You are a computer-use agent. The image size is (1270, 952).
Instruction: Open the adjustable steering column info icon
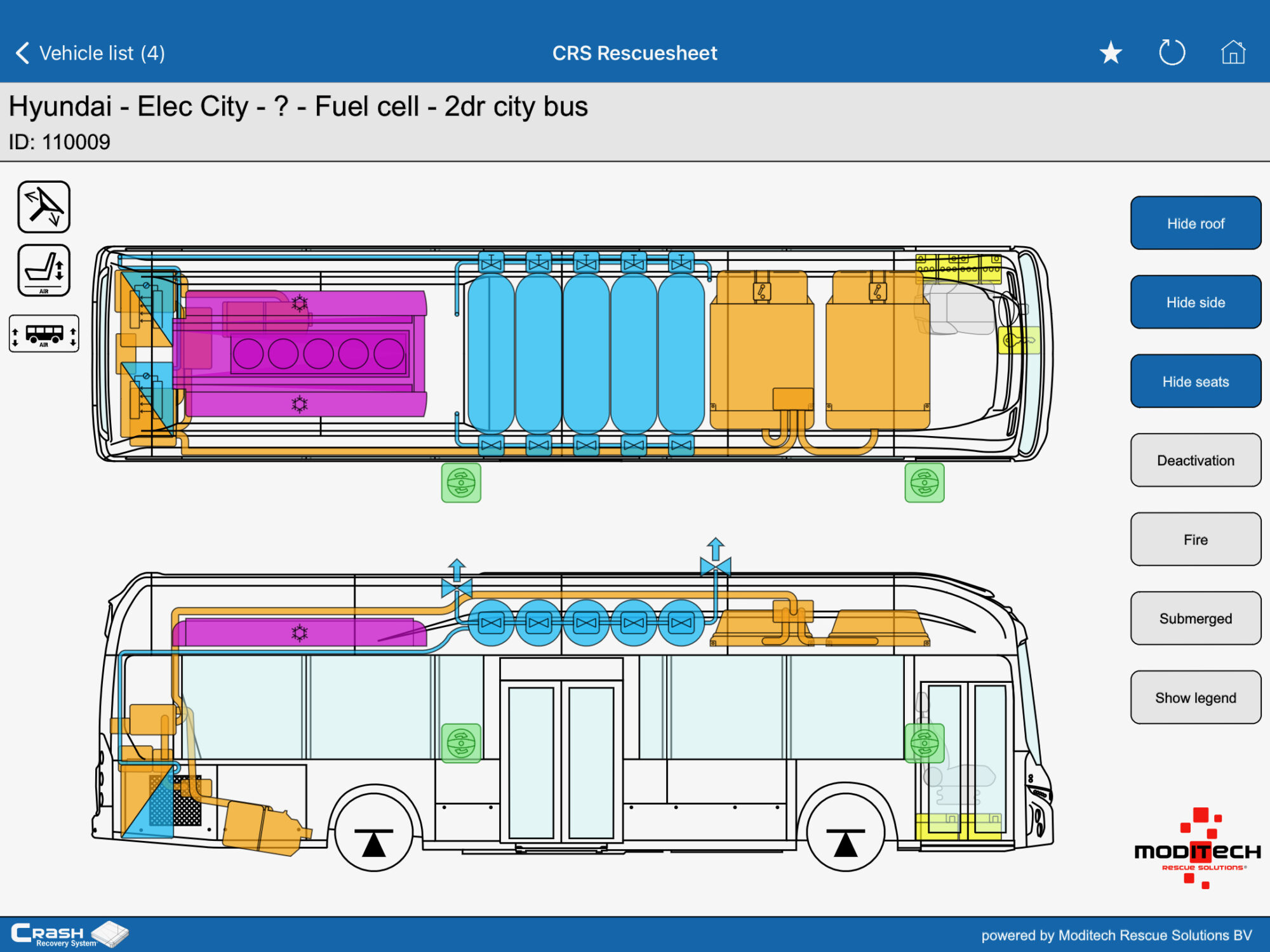(44, 207)
